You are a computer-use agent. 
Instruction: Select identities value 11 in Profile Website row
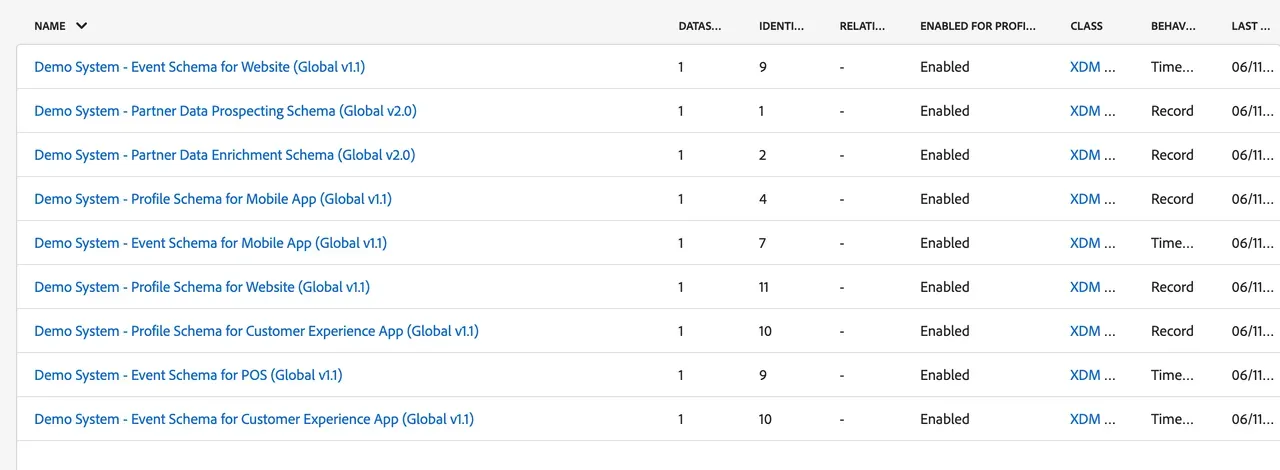(x=765, y=287)
